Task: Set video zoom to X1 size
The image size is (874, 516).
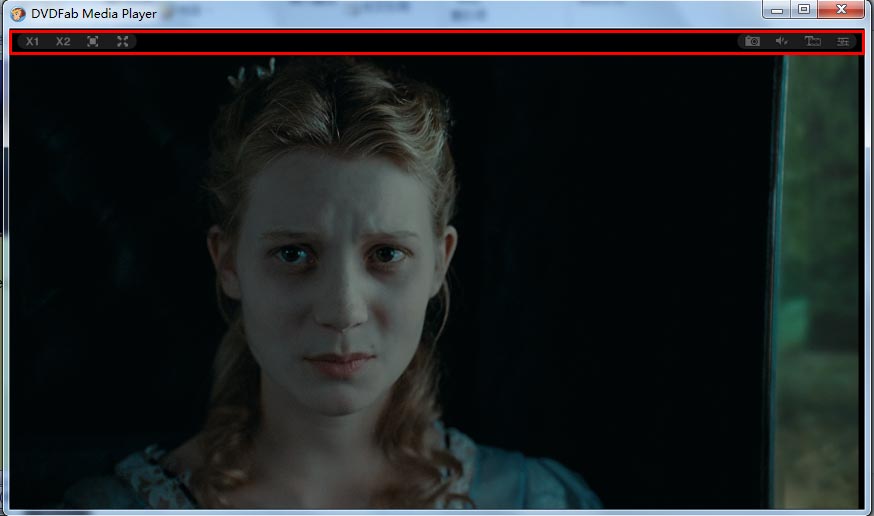Action: pos(33,42)
